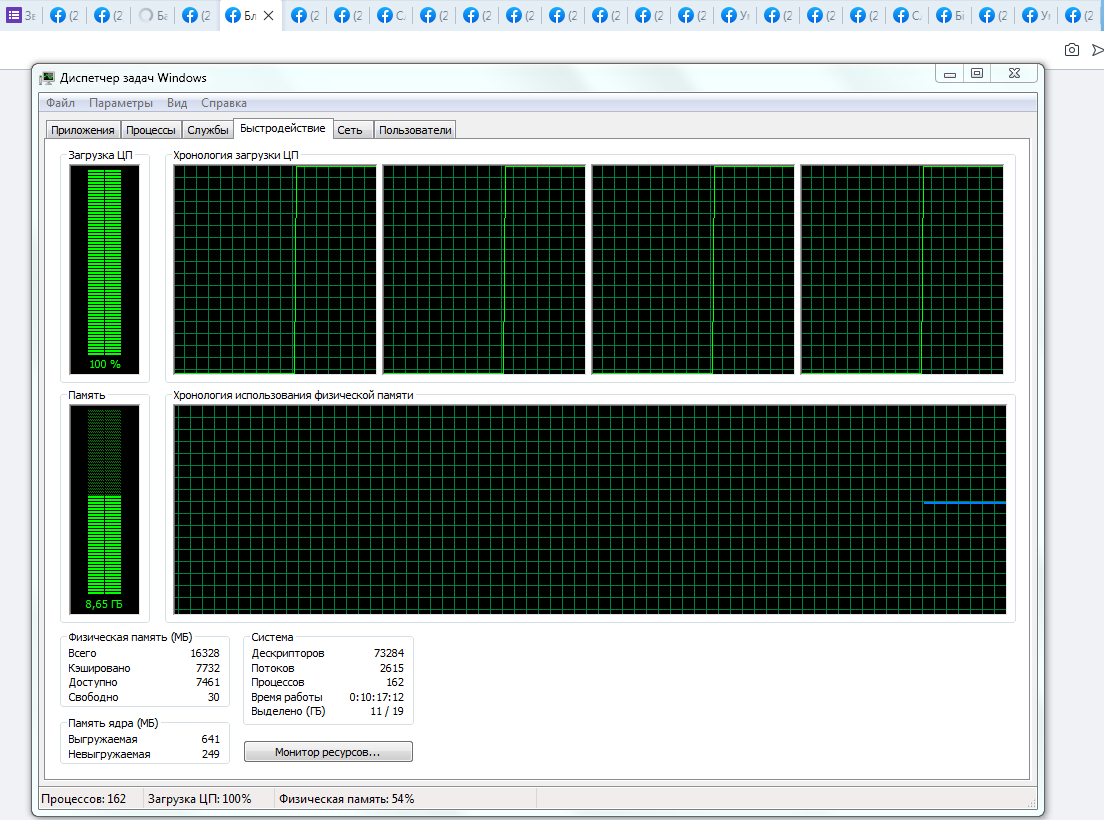Open the browser tab with purple list icon
The width and height of the screenshot is (1104, 820).
pos(21,15)
